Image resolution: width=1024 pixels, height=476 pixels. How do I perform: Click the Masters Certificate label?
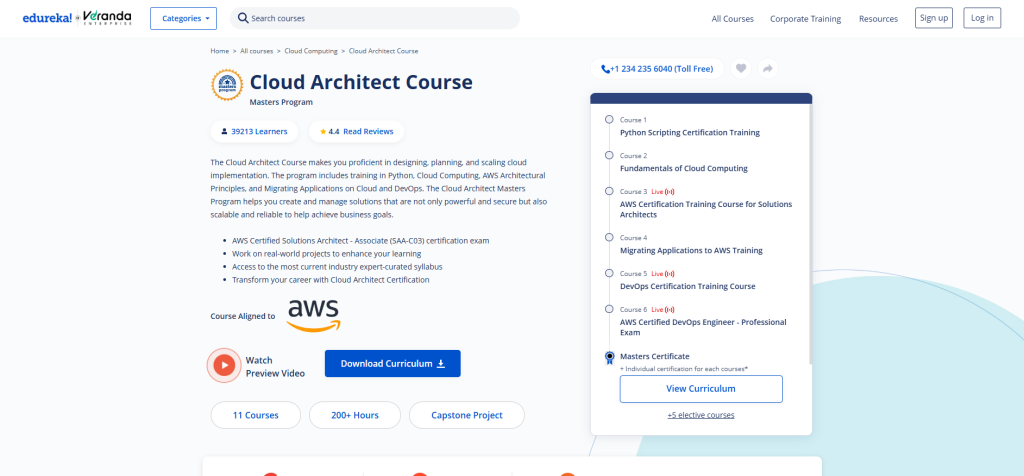[x=654, y=357]
